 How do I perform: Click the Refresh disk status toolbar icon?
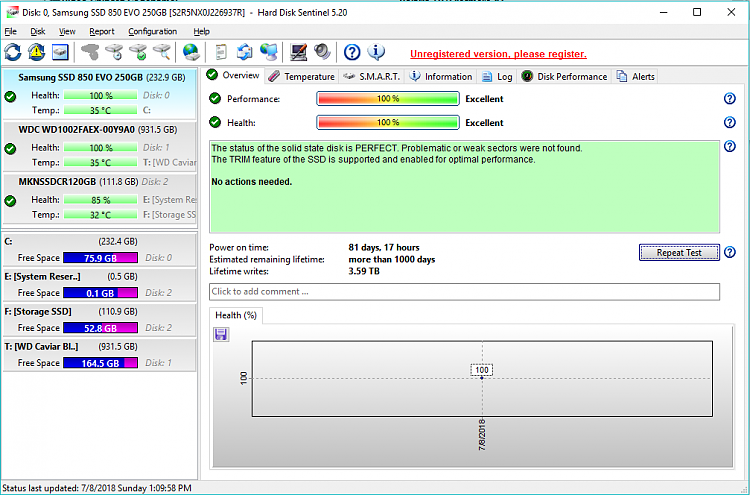tap(13, 52)
